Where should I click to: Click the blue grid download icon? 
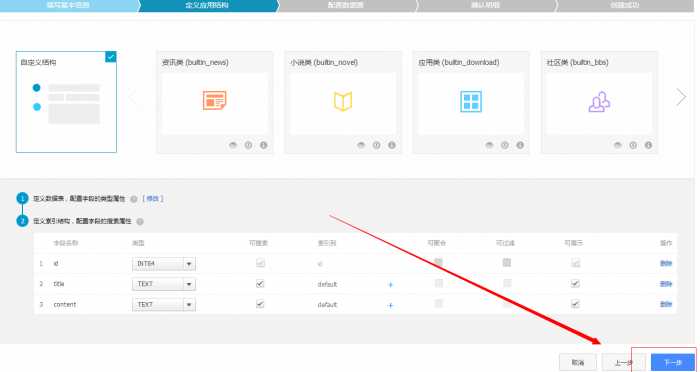pos(471,101)
